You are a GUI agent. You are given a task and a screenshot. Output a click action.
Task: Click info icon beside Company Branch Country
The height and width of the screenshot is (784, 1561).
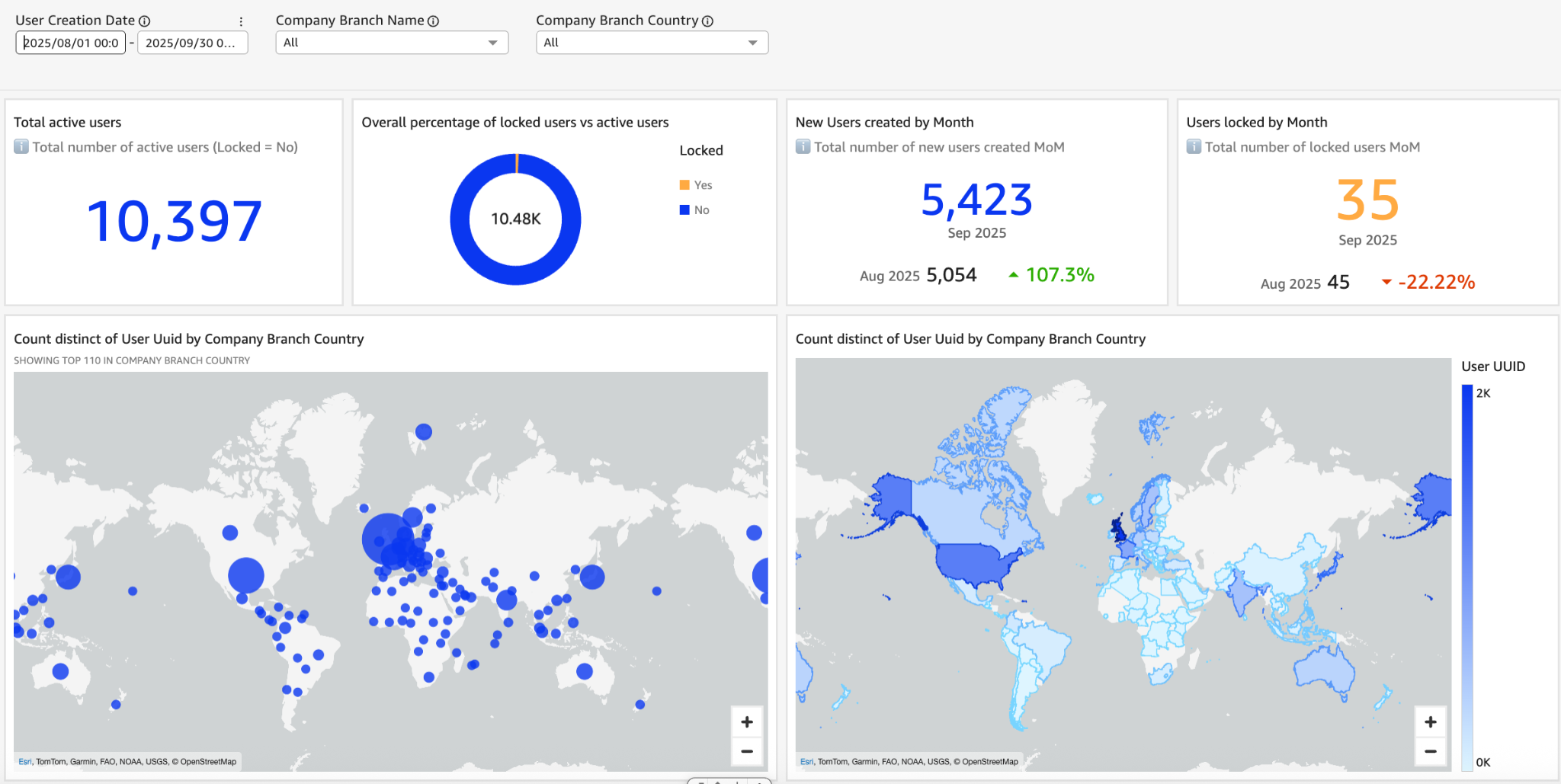tap(707, 21)
